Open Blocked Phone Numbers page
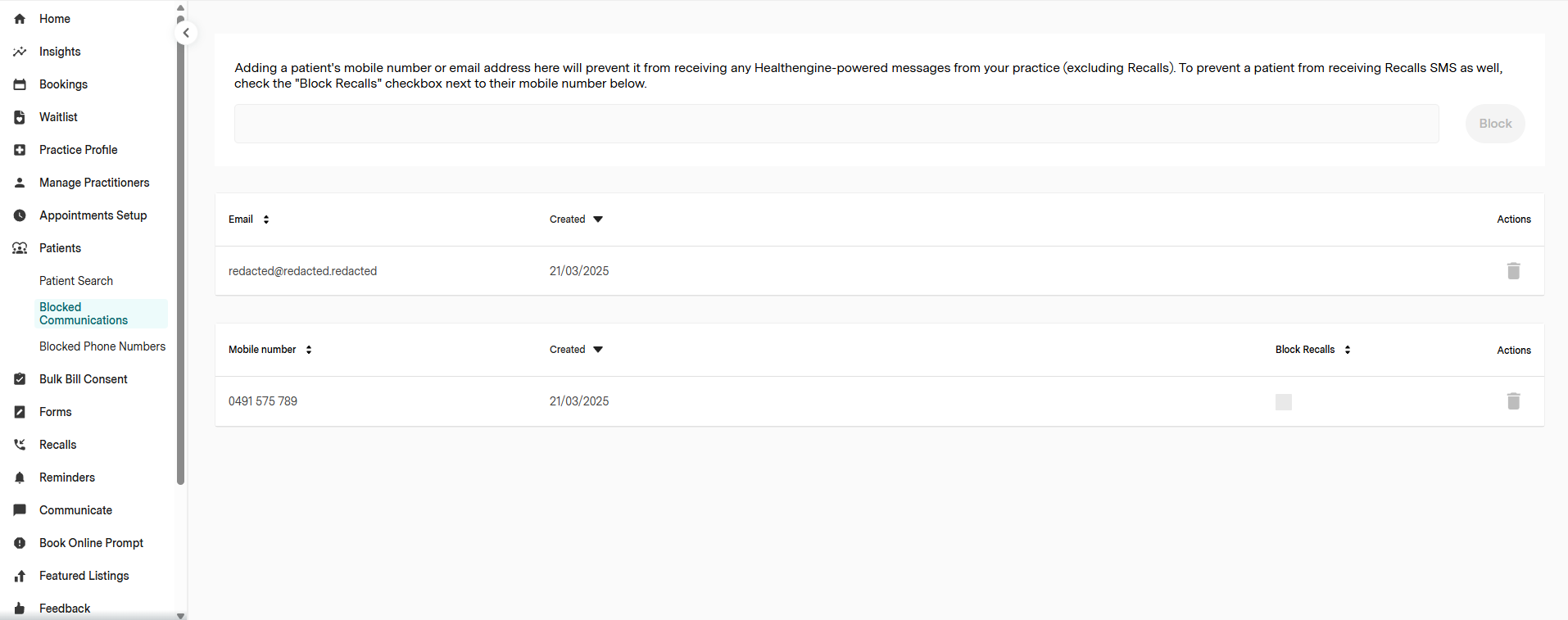 pos(102,346)
